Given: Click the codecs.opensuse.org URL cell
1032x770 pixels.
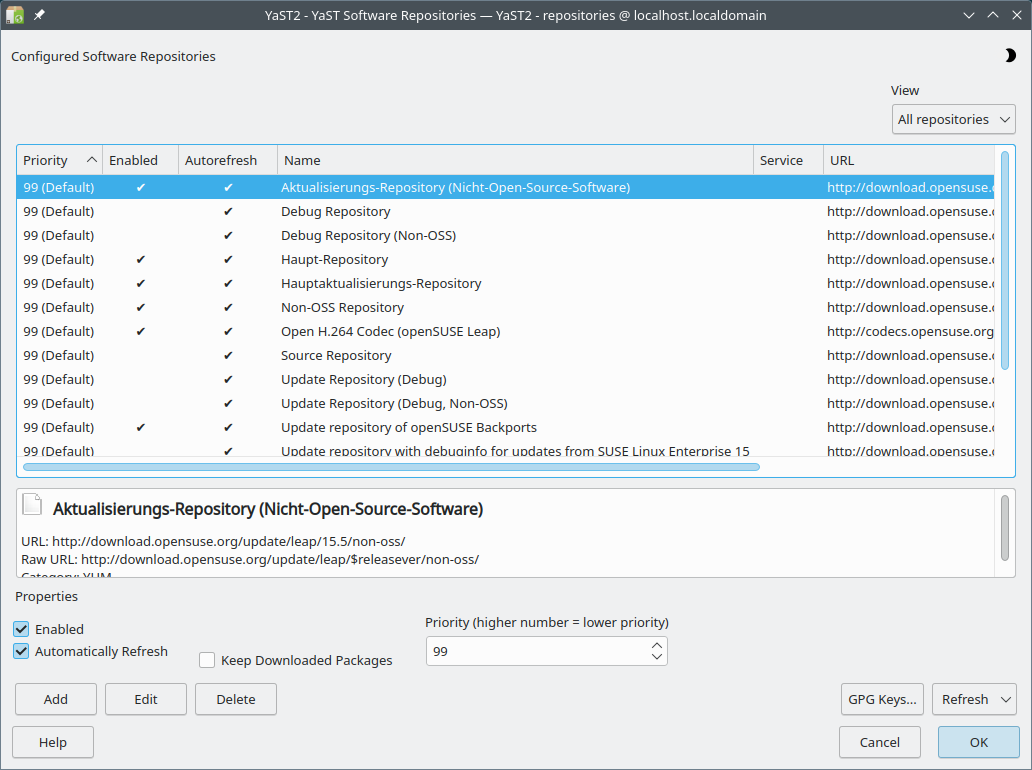Looking at the screenshot, I should (x=910, y=332).
